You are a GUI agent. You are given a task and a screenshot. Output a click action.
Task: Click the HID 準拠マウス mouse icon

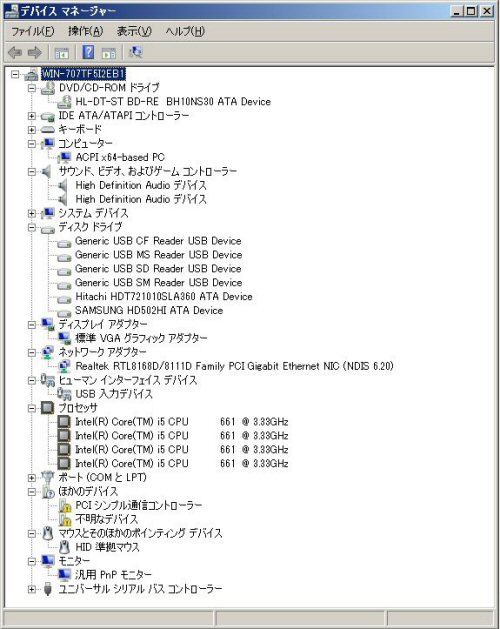pos(64,547)
